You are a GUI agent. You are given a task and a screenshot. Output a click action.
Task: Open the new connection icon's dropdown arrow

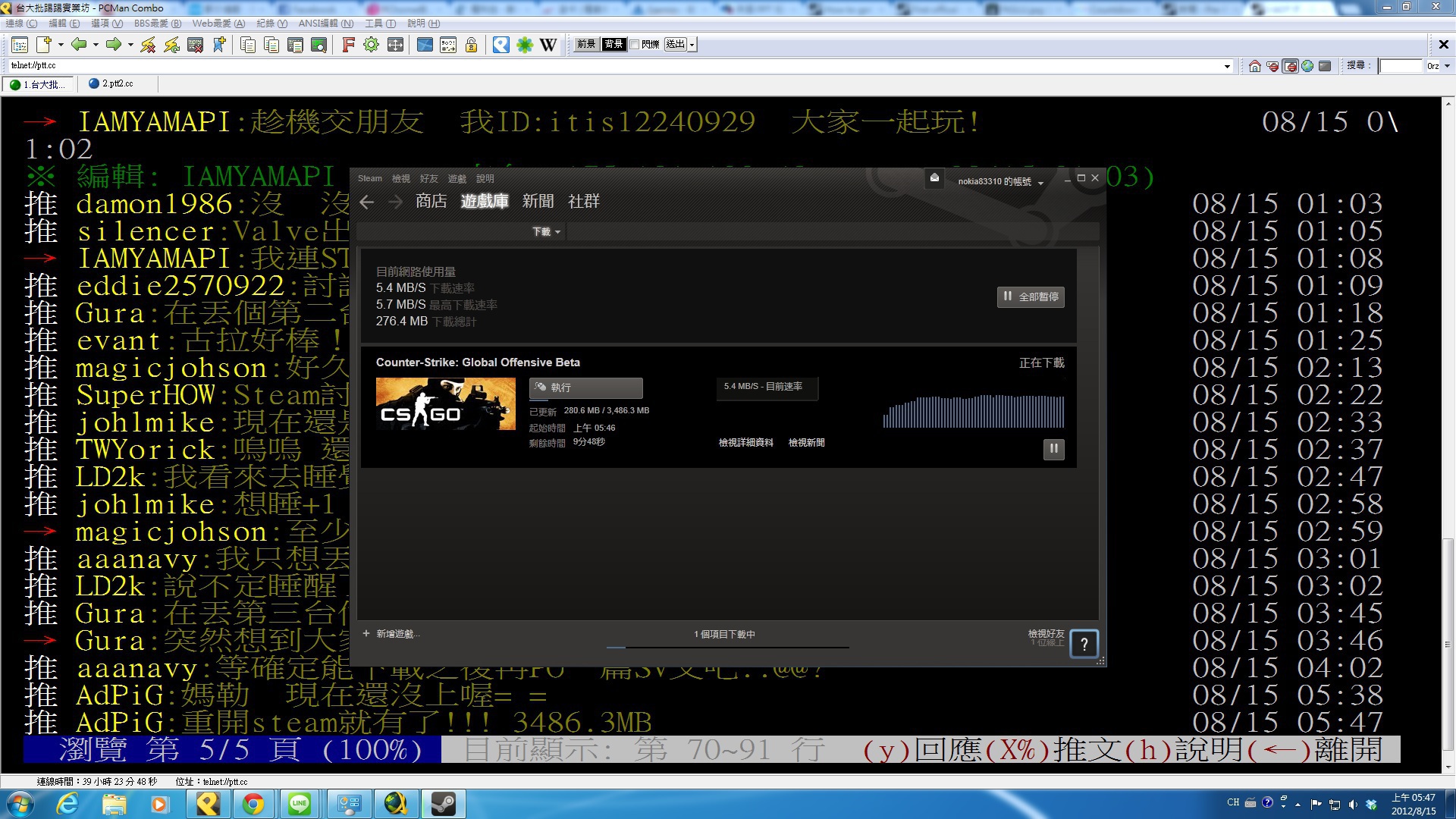(x=61, y=45)
